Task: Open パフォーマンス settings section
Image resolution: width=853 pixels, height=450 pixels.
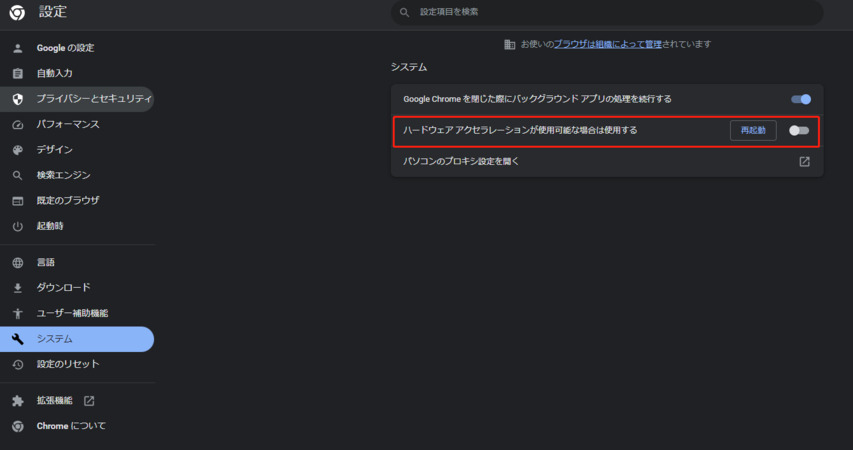Action: click(x=77, y=124)
